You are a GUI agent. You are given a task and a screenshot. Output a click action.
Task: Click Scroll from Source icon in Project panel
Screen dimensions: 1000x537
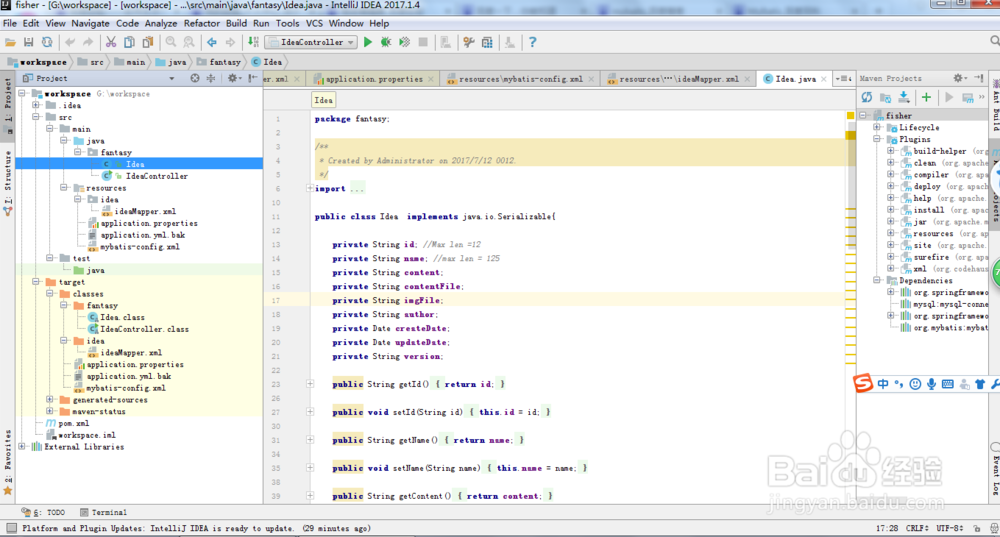coord(195,78)
